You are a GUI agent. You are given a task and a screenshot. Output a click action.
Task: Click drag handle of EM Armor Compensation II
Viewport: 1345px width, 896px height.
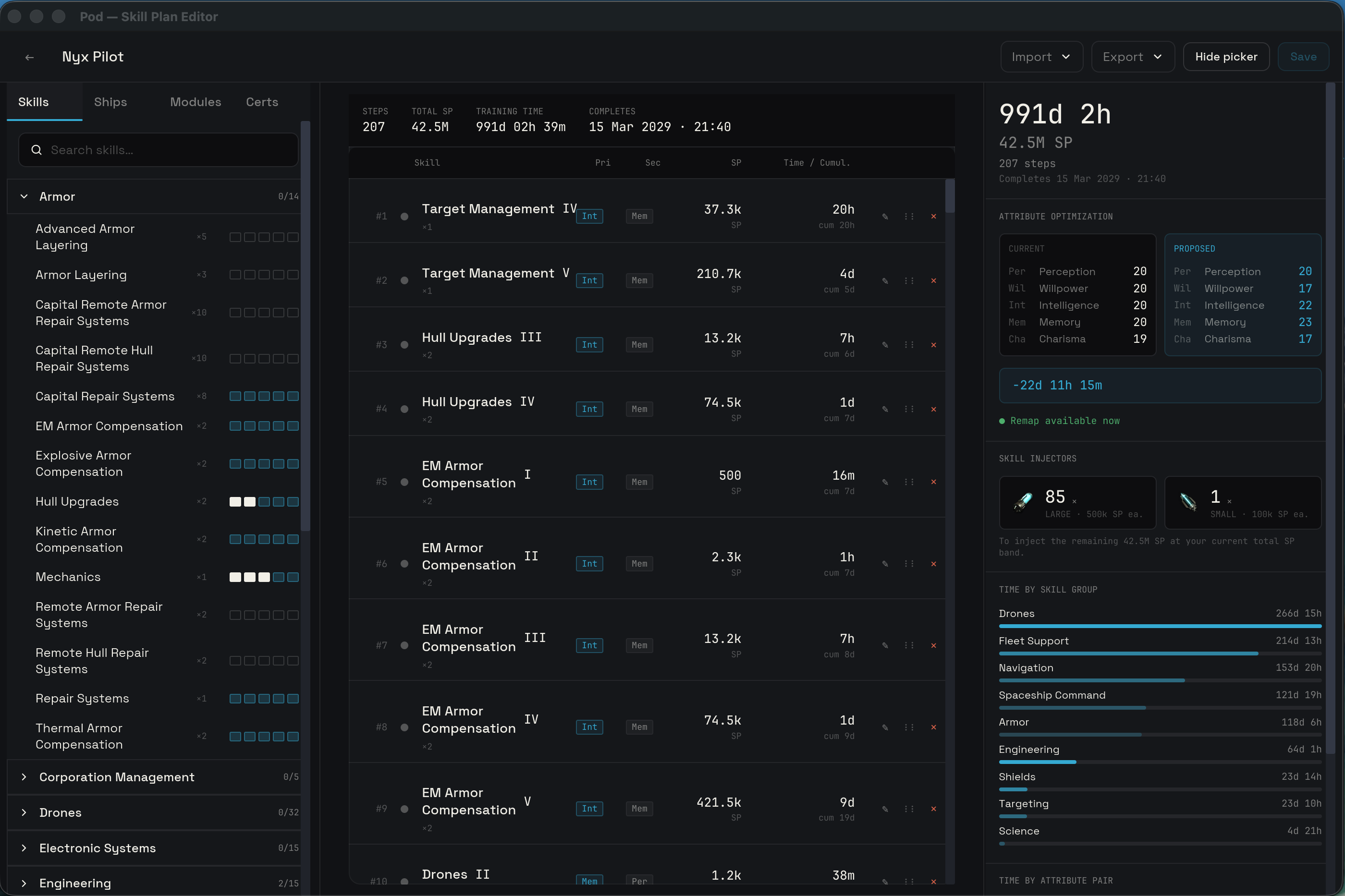click(909, 564)
